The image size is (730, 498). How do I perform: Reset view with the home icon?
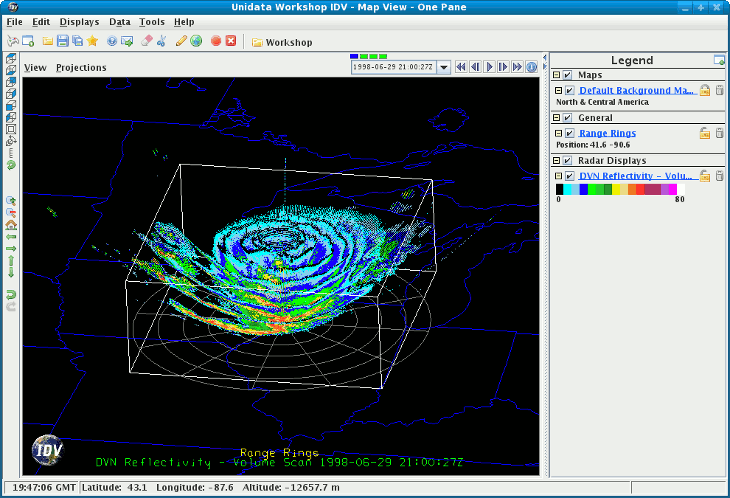coord(11,225)
